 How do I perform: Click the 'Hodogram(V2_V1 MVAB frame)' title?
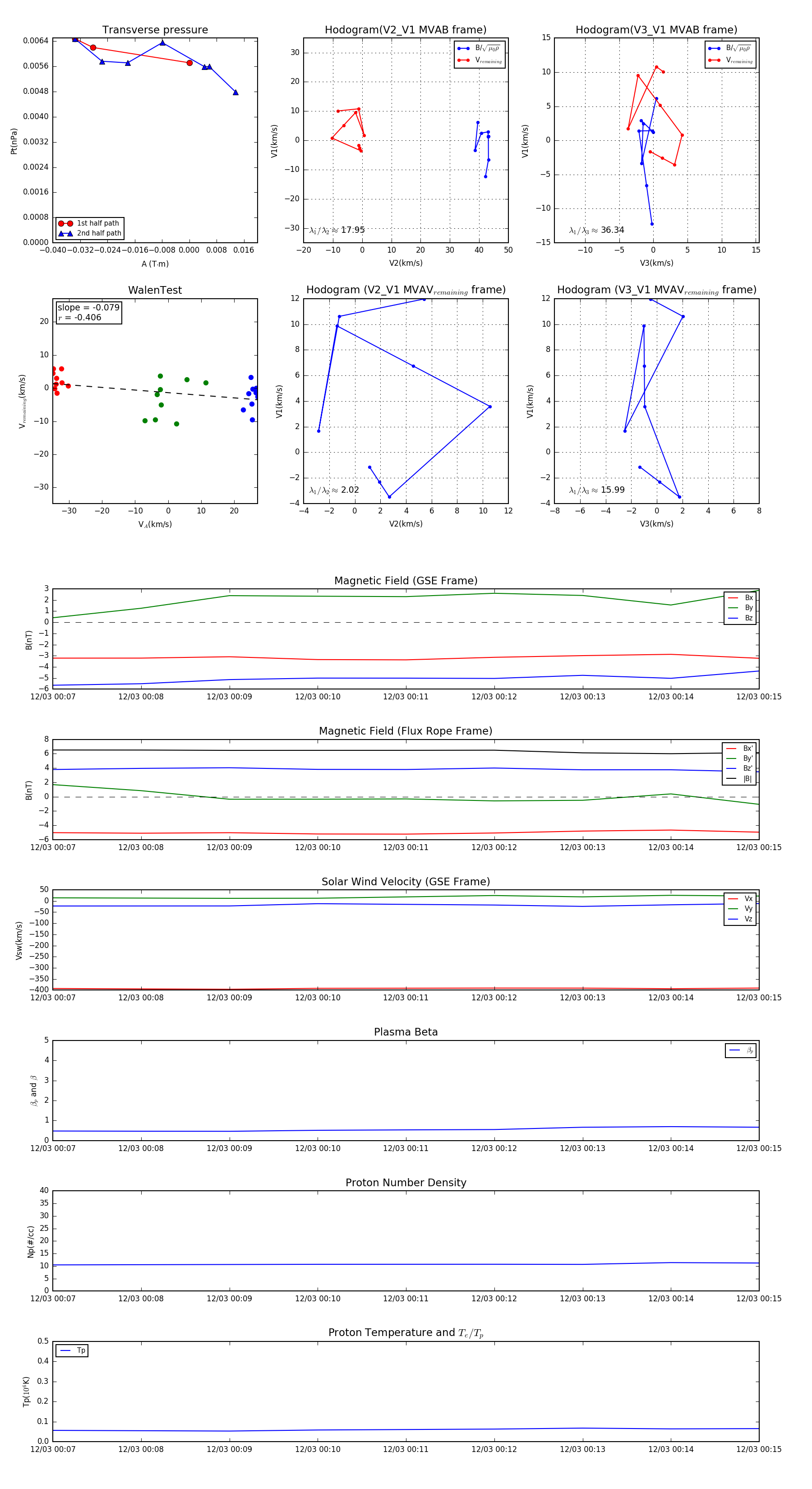click(x=406, y=29)
